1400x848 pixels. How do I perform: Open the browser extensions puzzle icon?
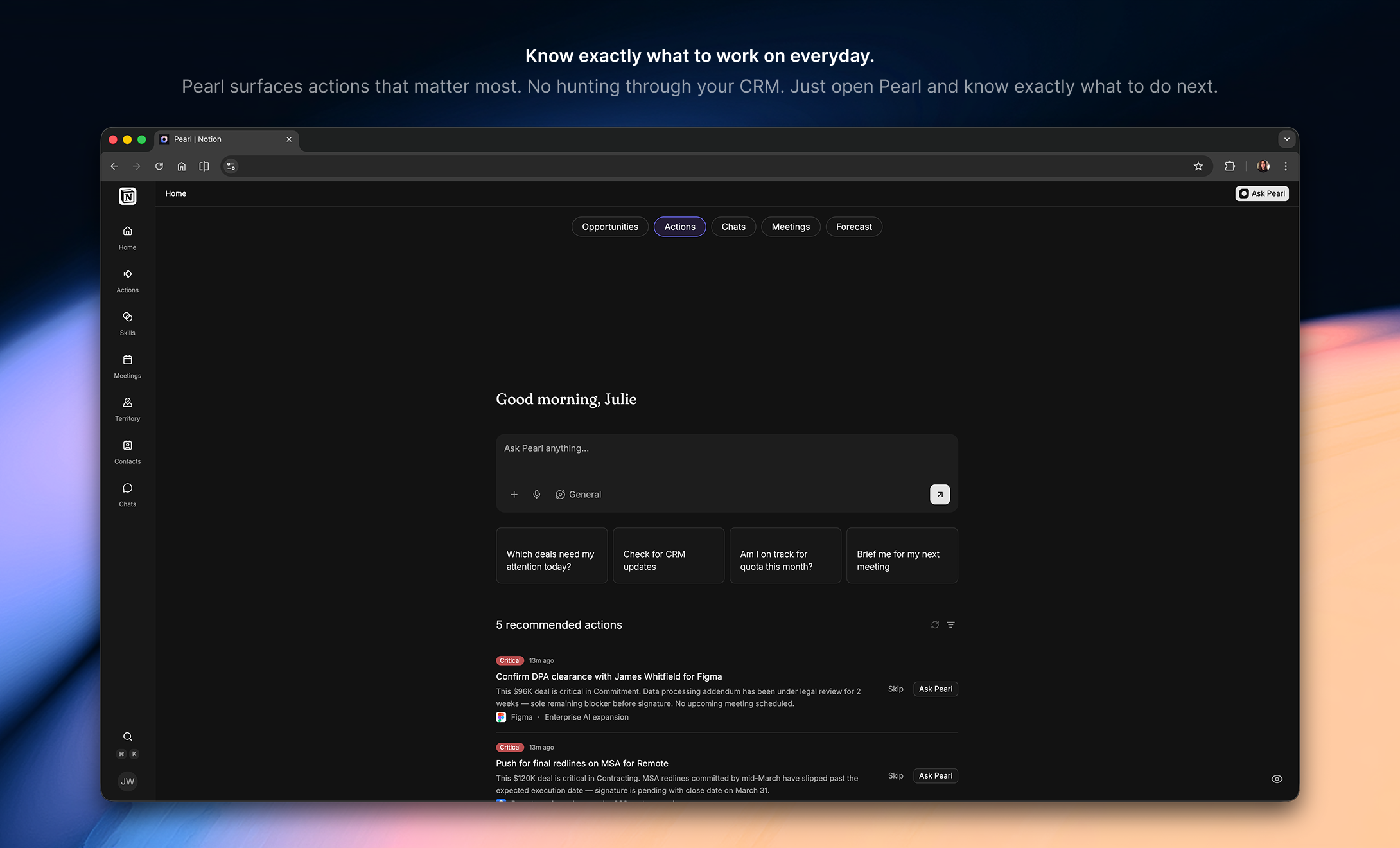click(x=1230, y=166)
